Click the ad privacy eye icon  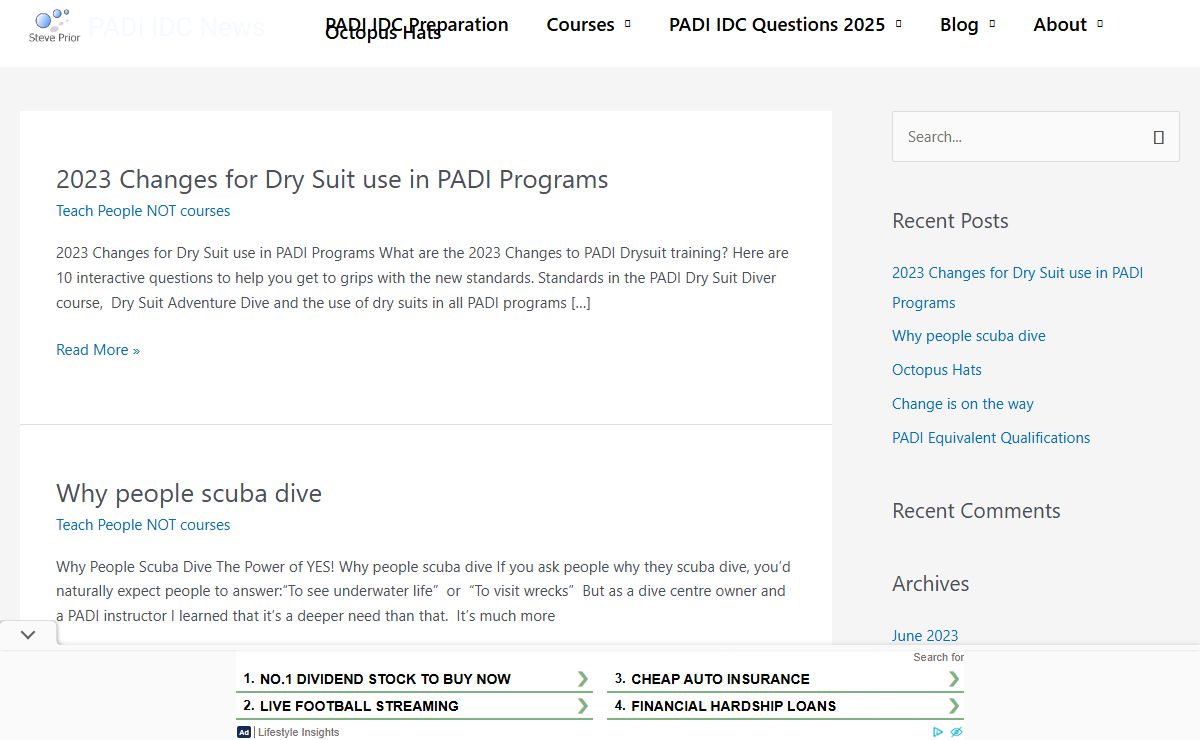click(956, 732)
